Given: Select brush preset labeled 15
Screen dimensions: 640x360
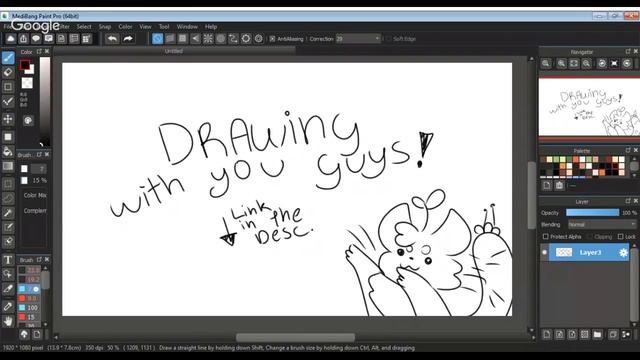Looking at the screenshot, I should pyautogui.click(x=29, y=317).
